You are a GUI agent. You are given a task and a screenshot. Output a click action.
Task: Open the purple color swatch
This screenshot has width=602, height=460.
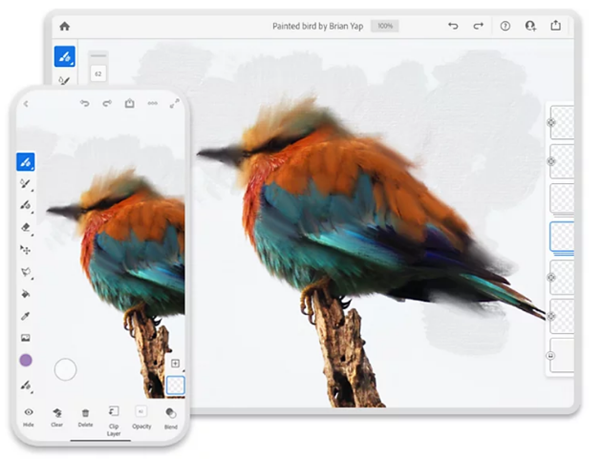(26, 360)
